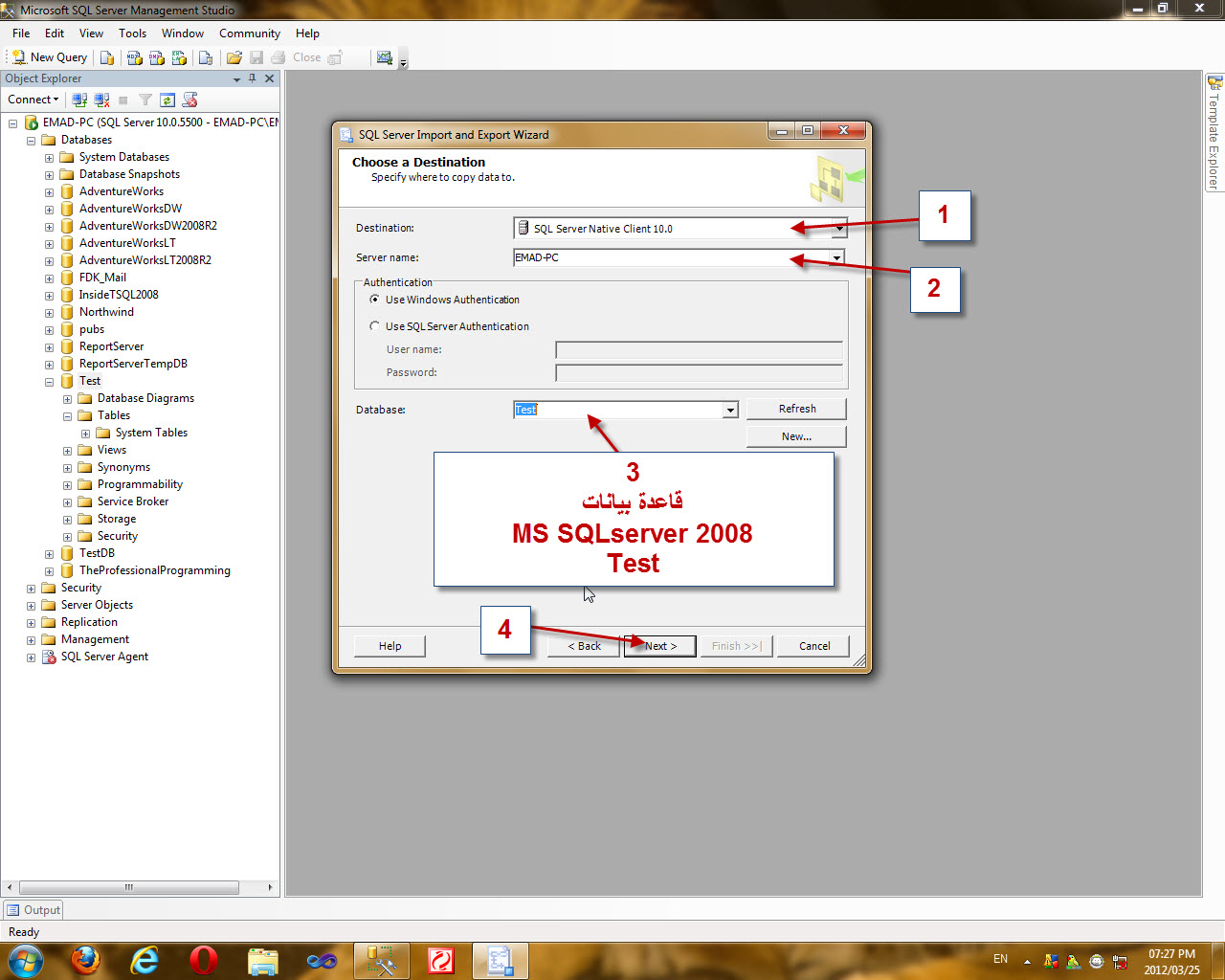
Task: Click the Disconnect icon in Object Explorer toolbar
Action: [x=101, y=100]
